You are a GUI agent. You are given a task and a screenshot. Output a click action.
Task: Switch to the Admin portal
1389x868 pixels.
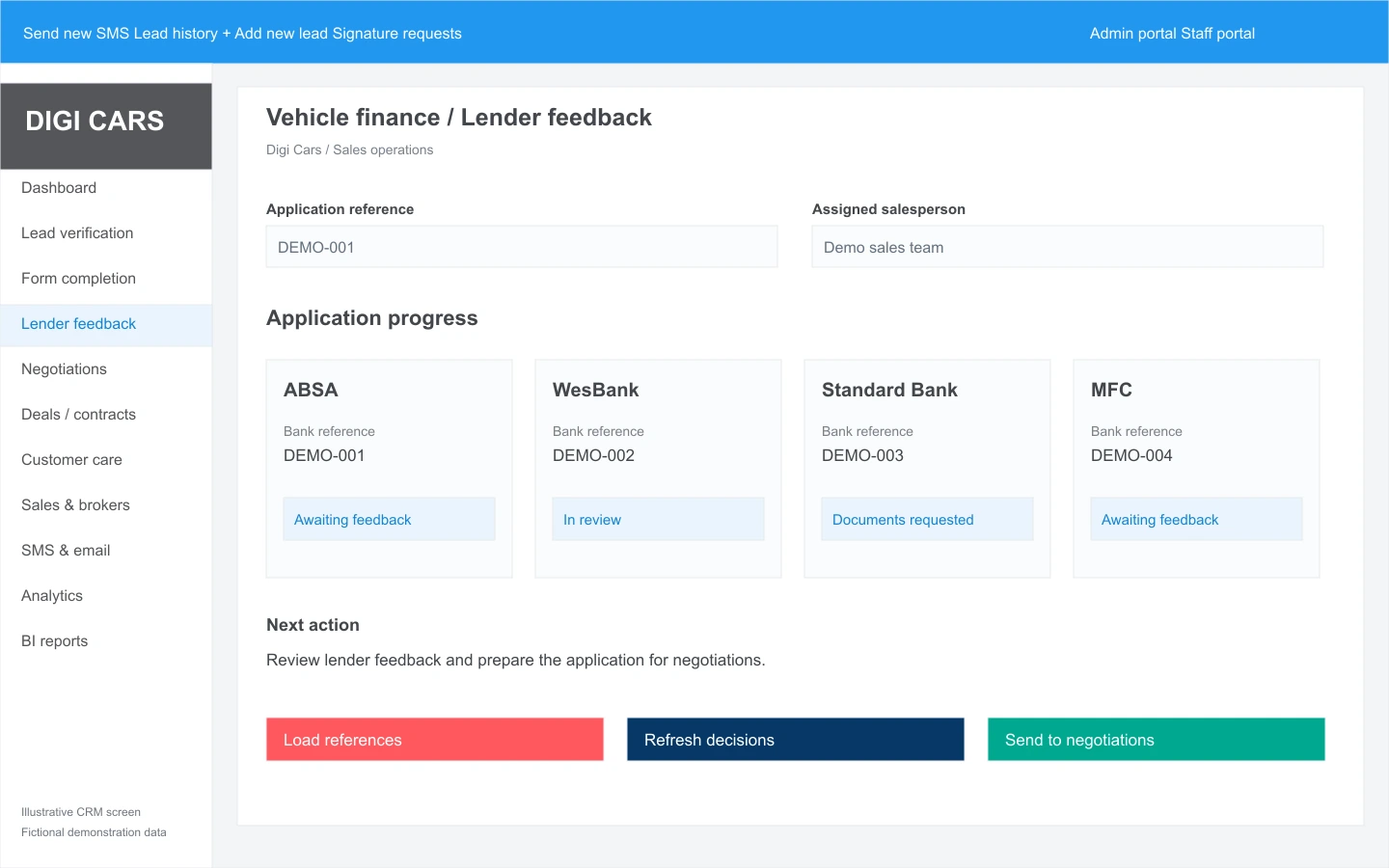[x=1133, y=34]
